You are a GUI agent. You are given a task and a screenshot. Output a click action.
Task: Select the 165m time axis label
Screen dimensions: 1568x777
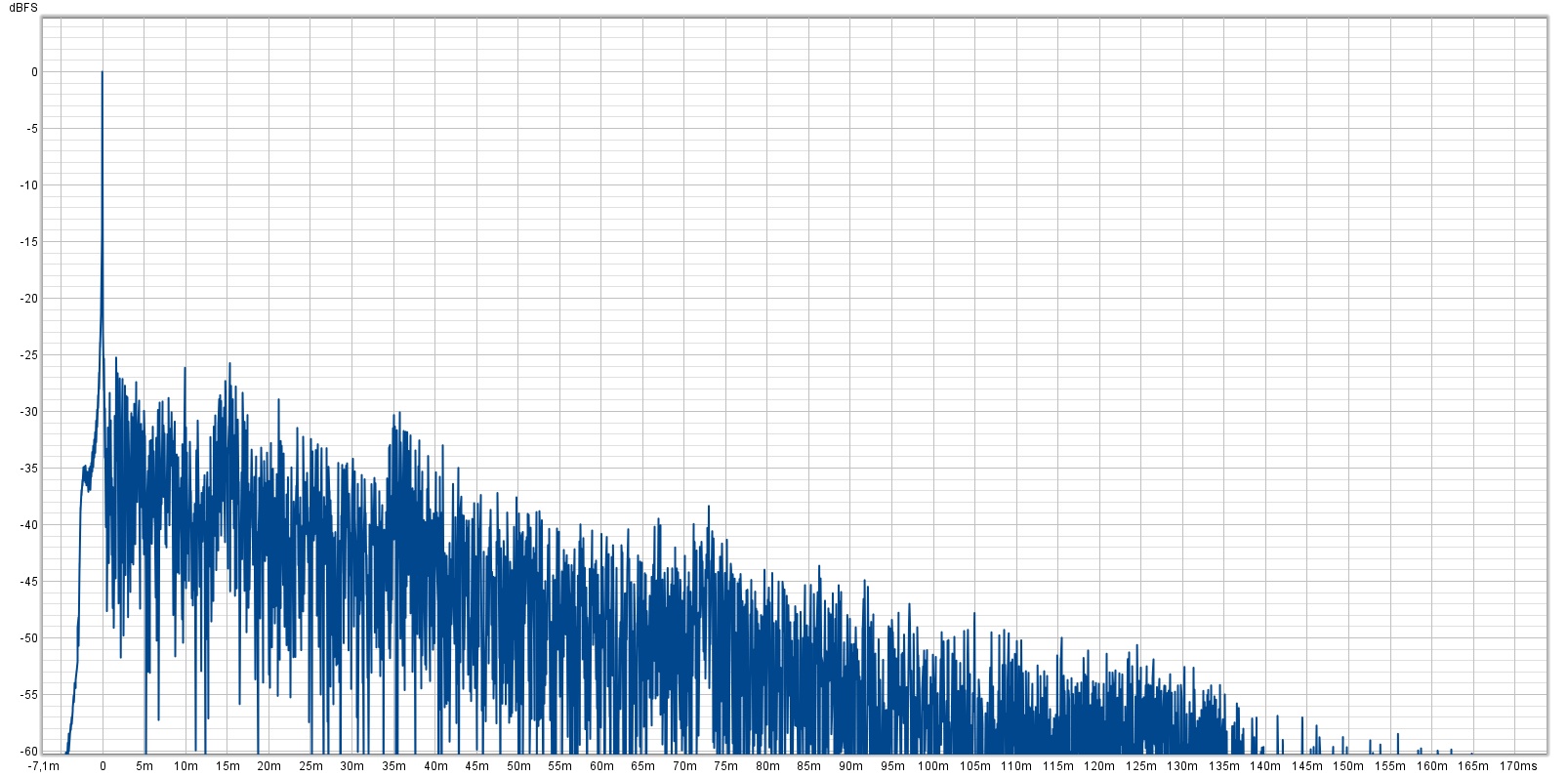[x=1474, y=766]
